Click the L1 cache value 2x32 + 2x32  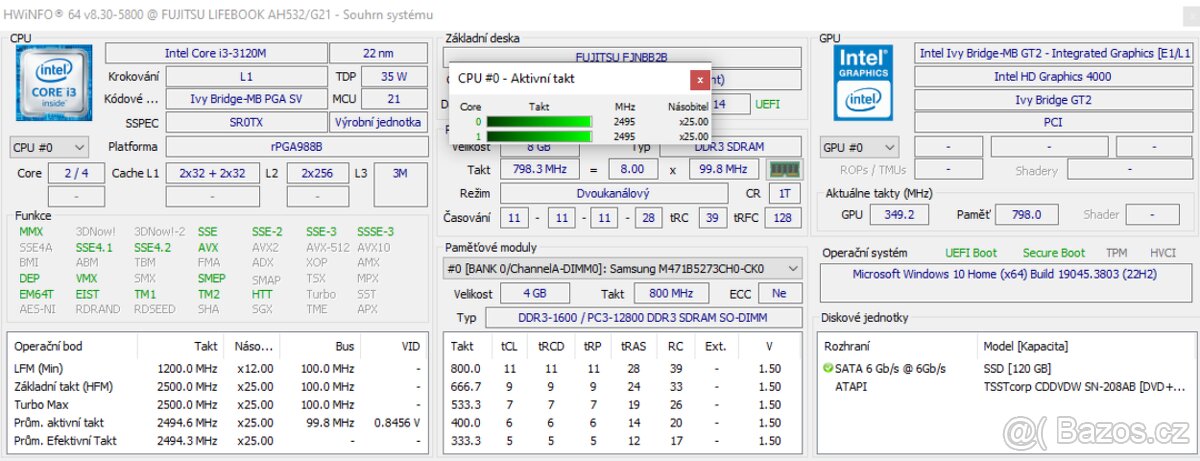click(x=212, y=173)
